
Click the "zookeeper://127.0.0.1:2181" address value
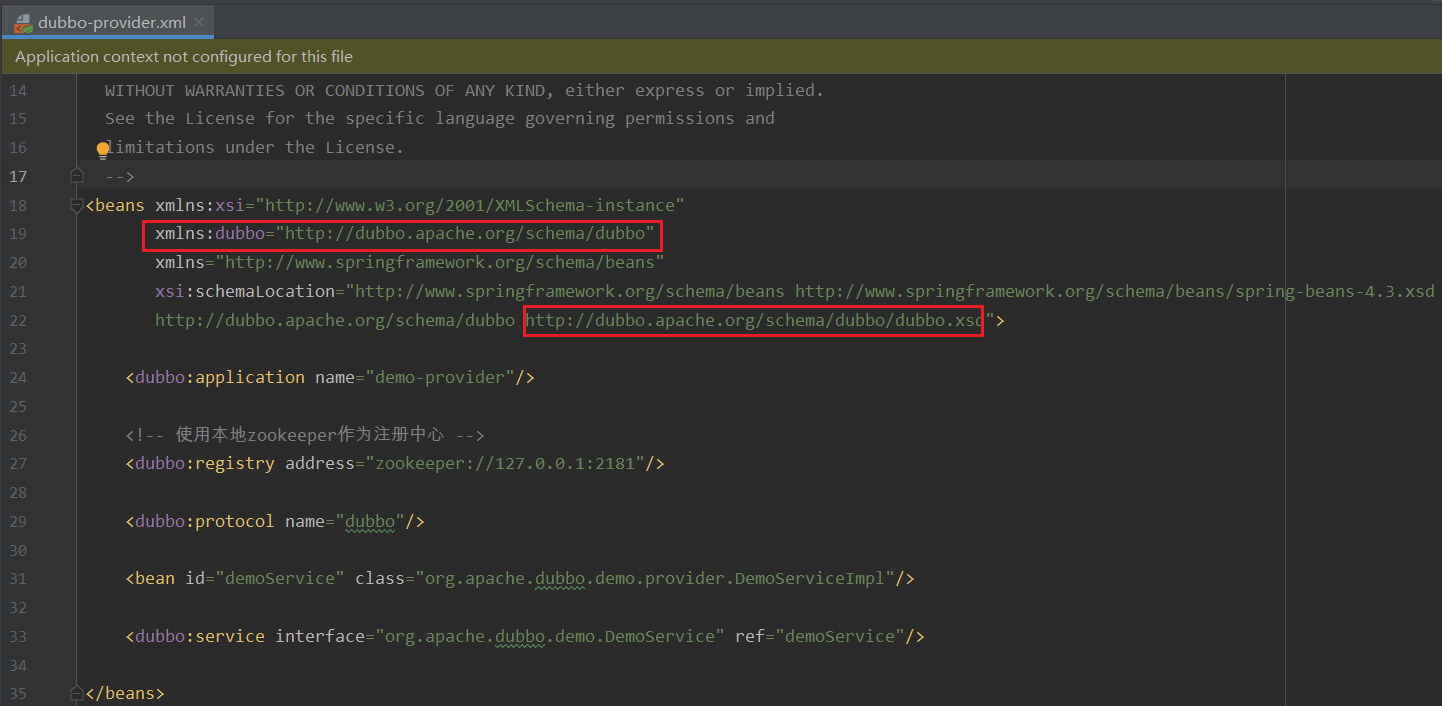click(505, 464)
